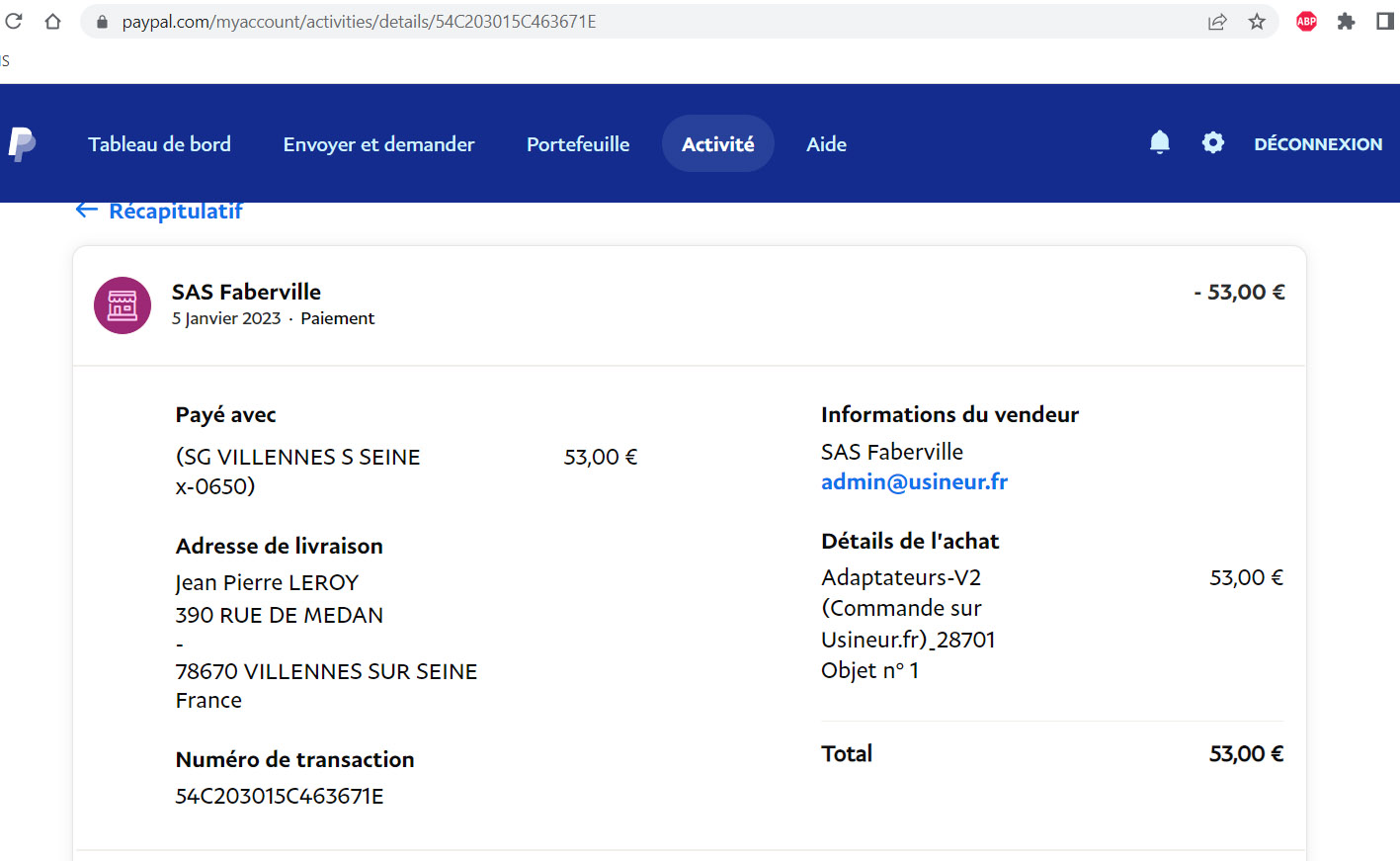Click the address line 390 RUE DE MEDAN
The image size is (1400, 861).
click(280, 615)
